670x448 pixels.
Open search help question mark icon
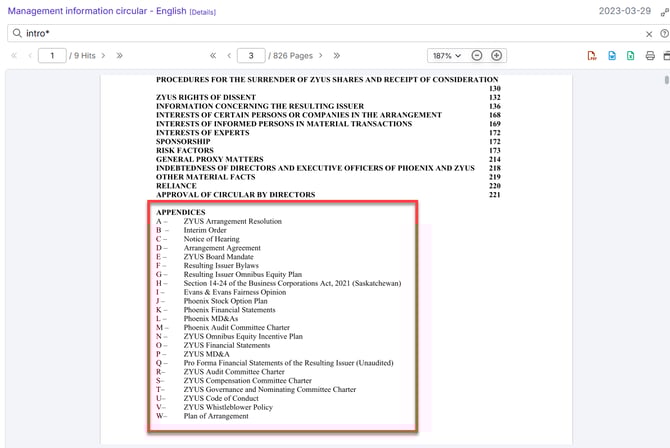coord(664,33)
